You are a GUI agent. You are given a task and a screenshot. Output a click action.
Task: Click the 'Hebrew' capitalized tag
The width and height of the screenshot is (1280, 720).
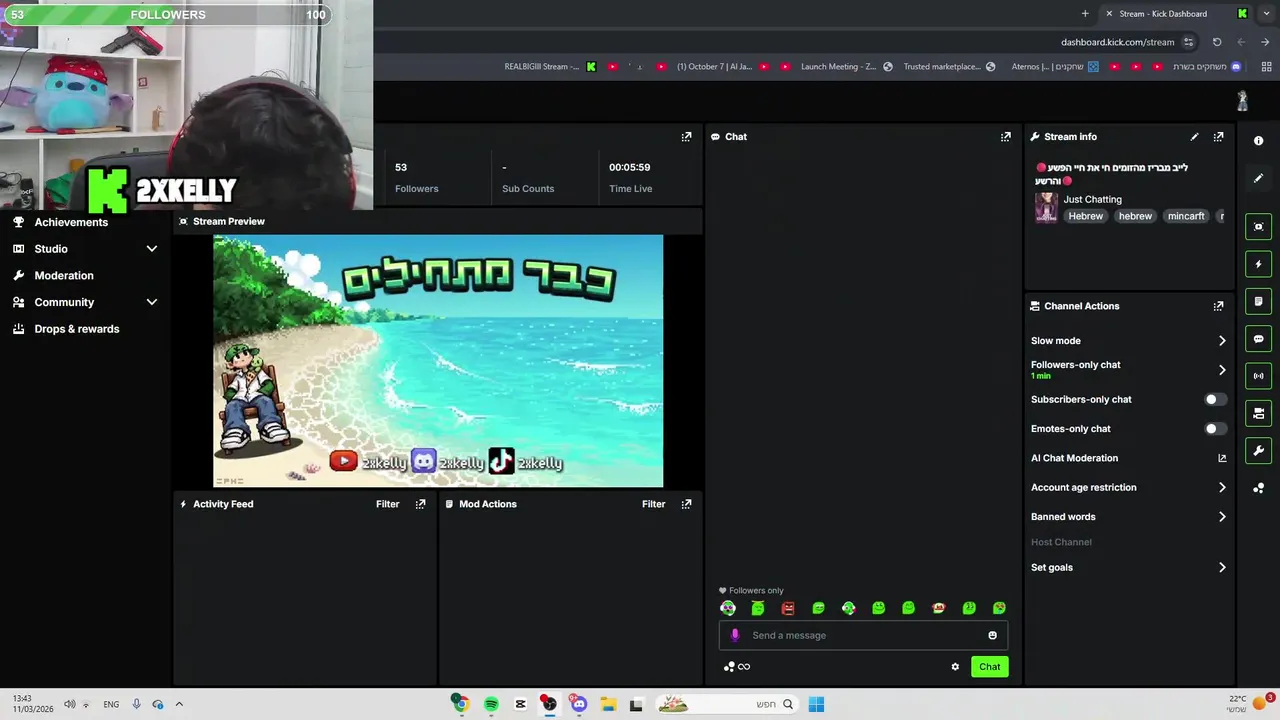coord(1085,216)
